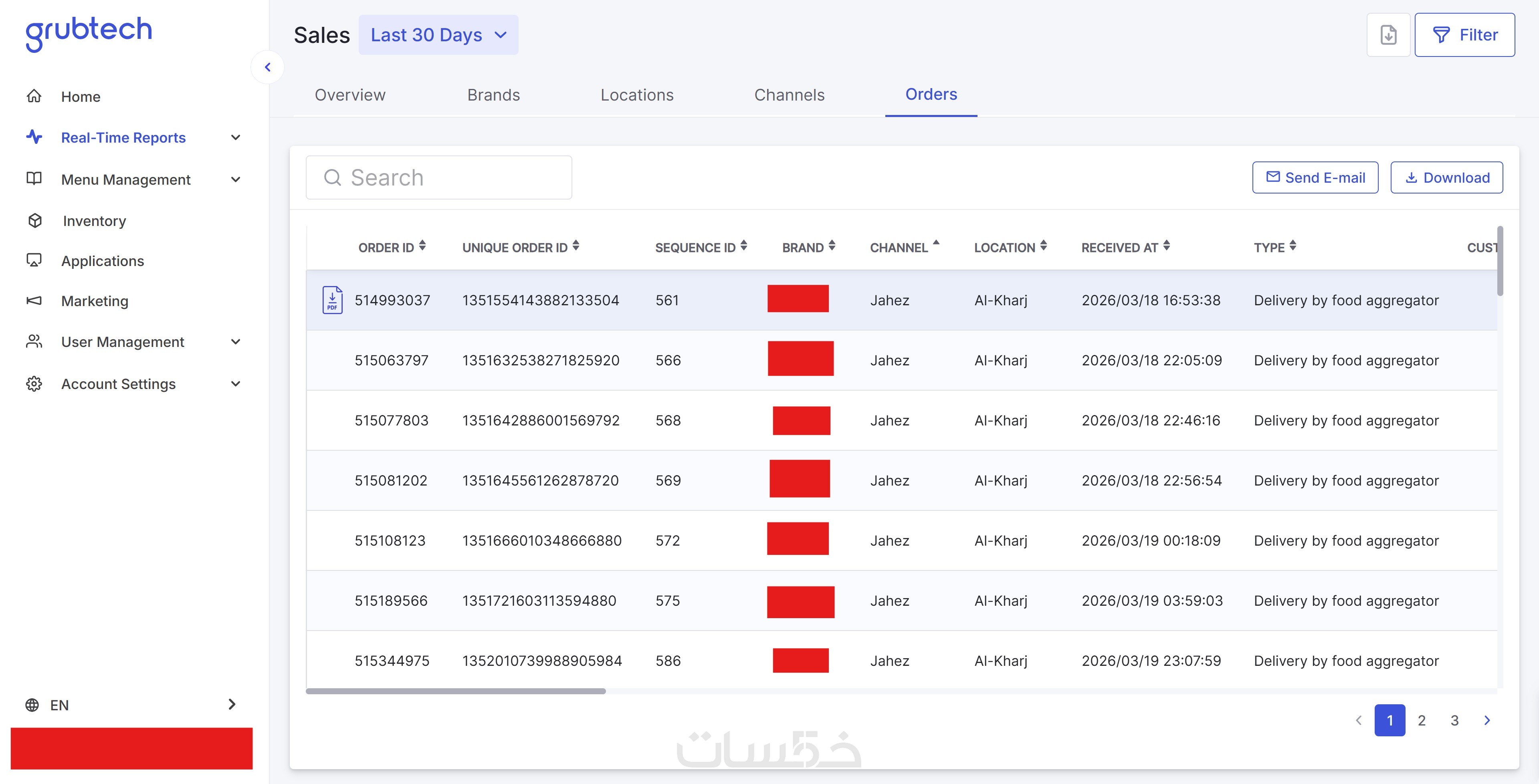The height and width of the screenshot is (784, 1539).
Task: Click the Download button
Action: (x=1446, y=177)
